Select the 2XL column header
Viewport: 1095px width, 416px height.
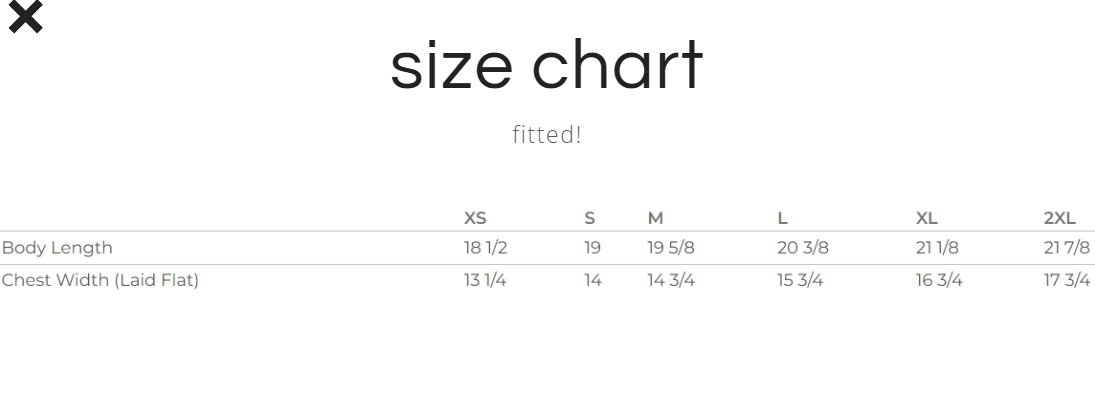tap(1059, 218)
